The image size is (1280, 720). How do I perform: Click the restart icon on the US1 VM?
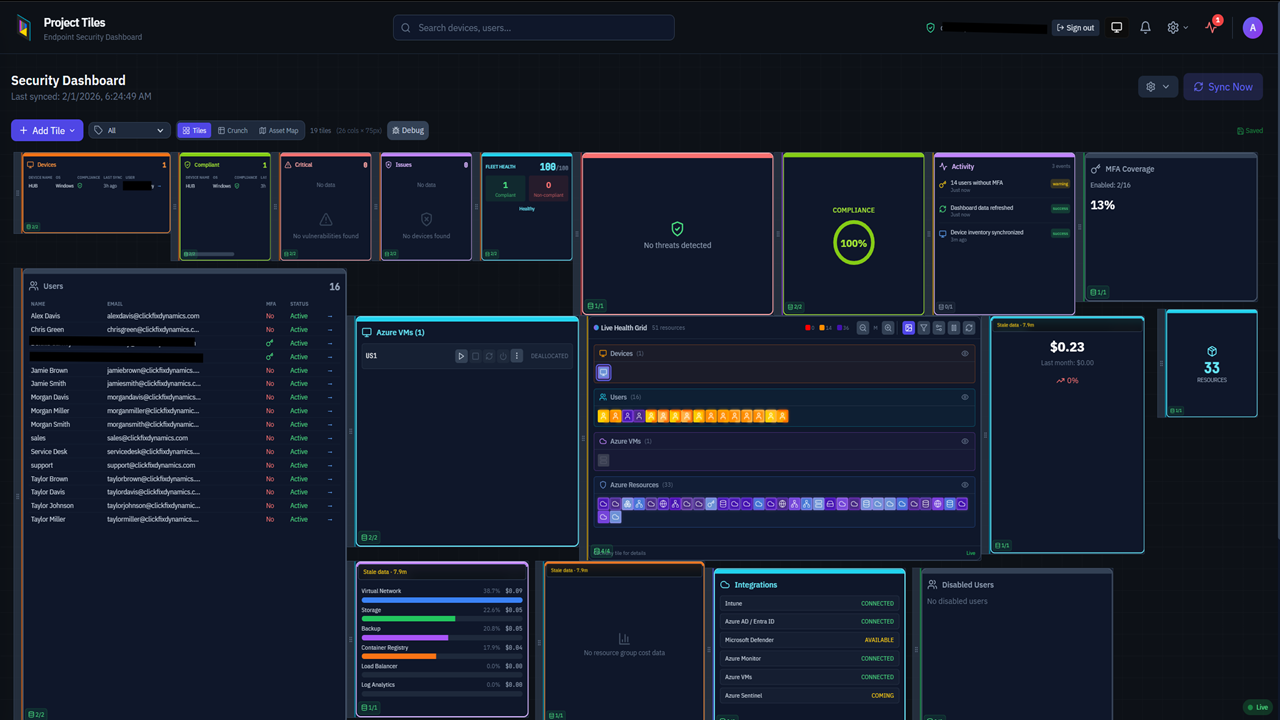(489, 355)
